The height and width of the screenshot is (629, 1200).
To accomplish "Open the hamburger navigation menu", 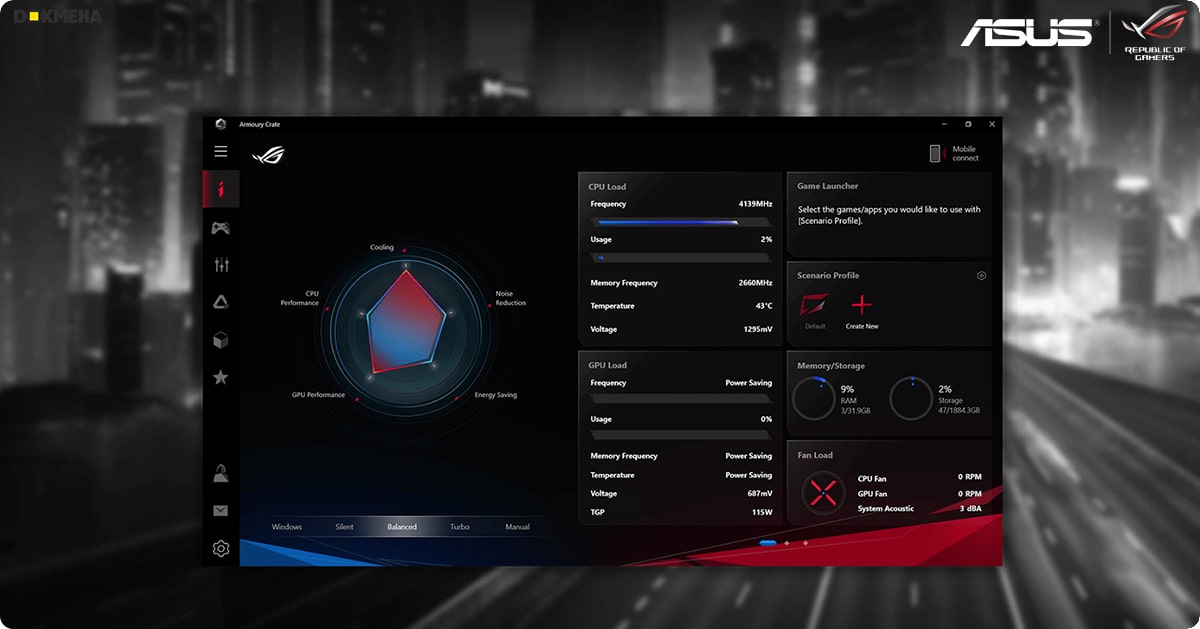I will [x=221, y=151].
